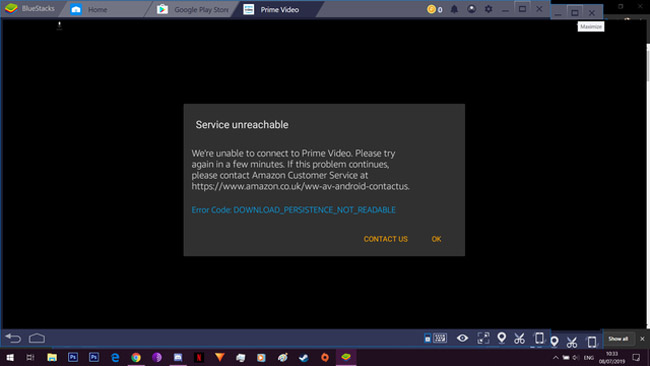Click the small blue icon left of keyboard
650x366 pixels.
427,338
